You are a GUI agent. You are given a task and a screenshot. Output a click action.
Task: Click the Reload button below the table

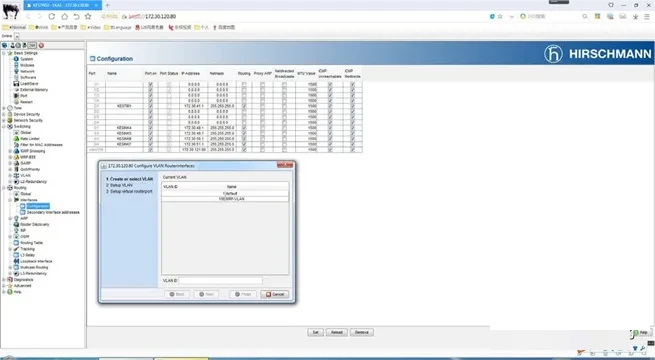[336, 332]
